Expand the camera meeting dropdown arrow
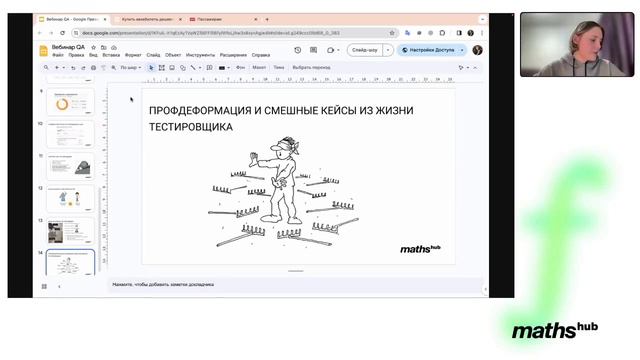 point(338,50)
